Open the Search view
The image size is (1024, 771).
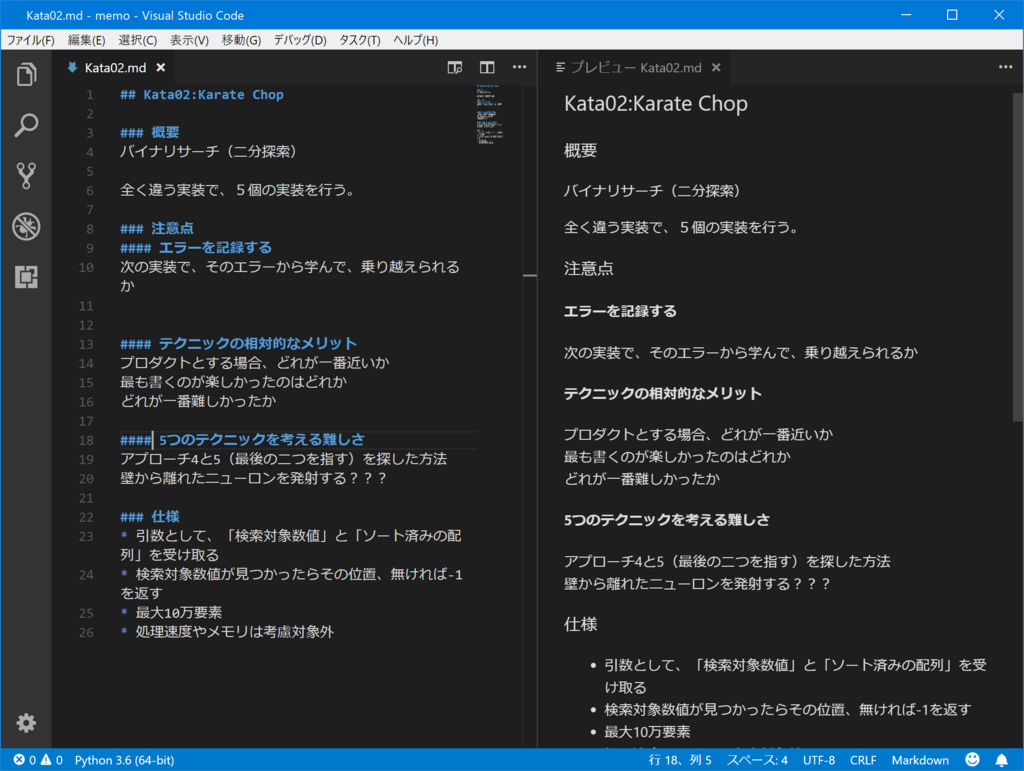pos(26,125)
